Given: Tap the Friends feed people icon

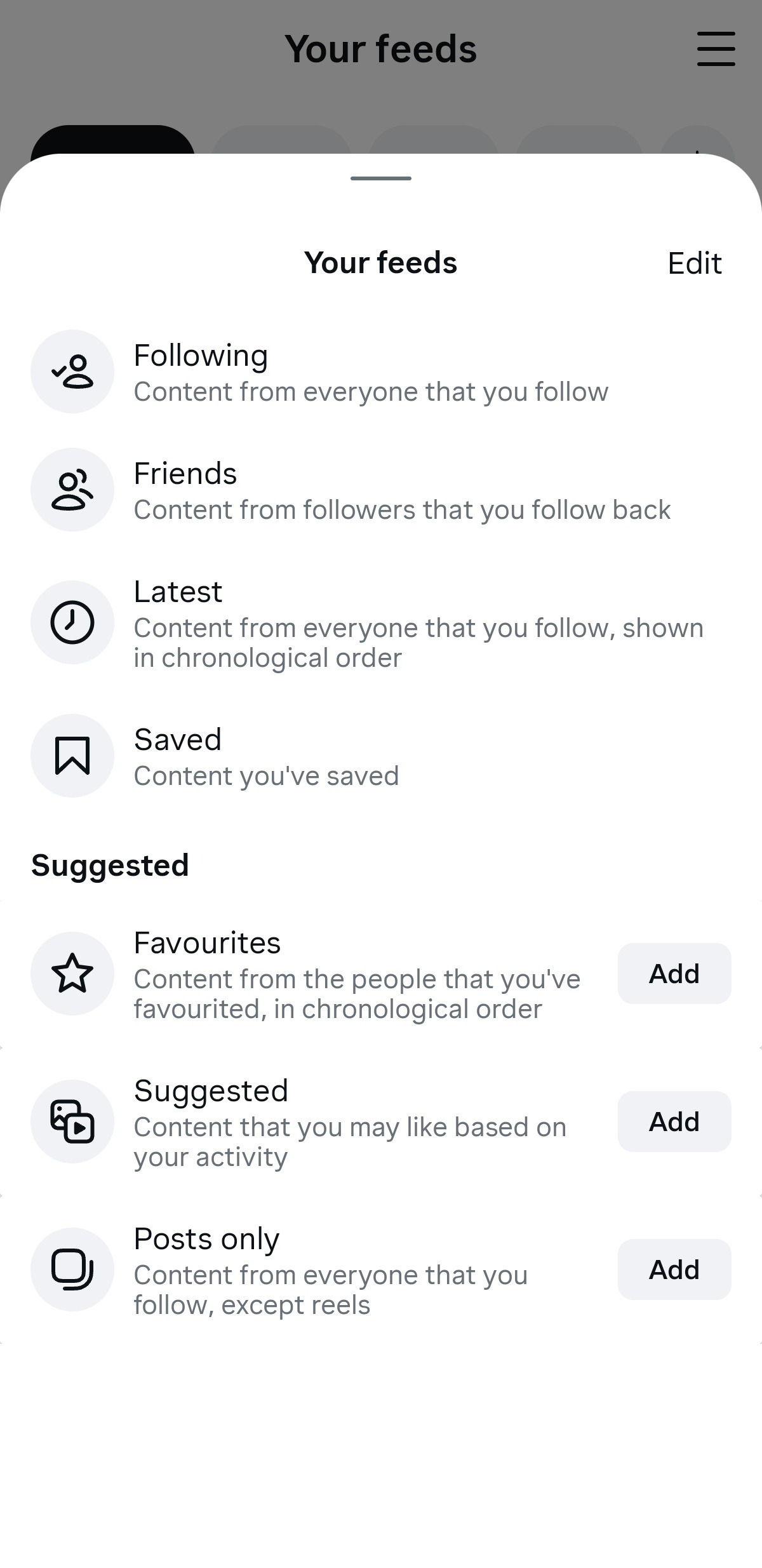Looking at the screenshot, I should [x=72, y=490].
